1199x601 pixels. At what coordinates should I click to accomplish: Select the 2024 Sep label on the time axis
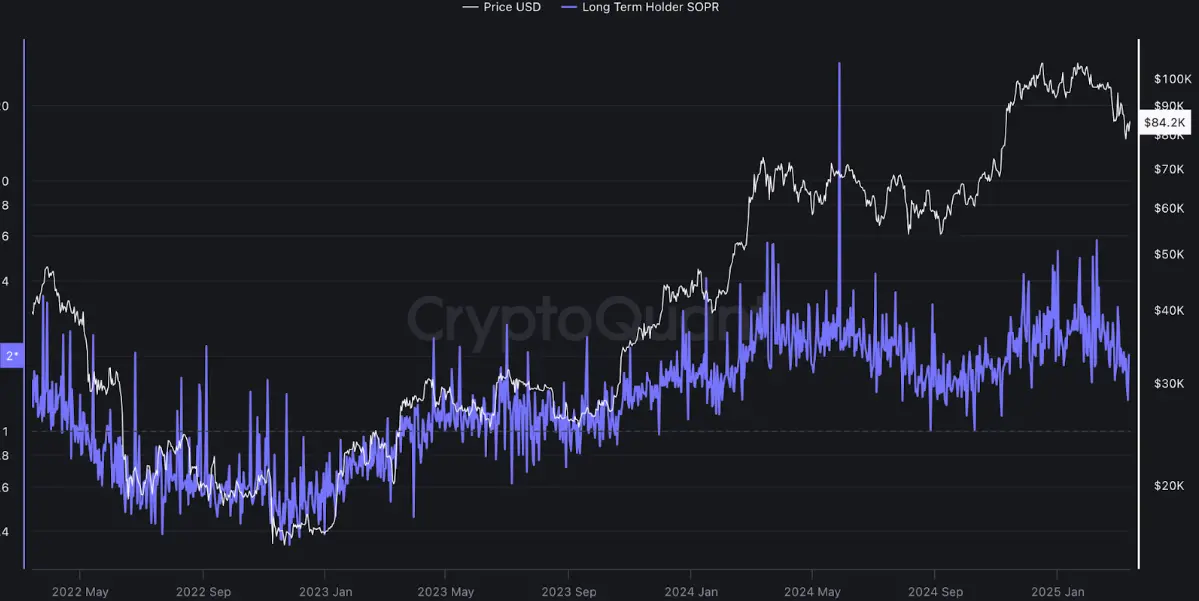(934, 591)
